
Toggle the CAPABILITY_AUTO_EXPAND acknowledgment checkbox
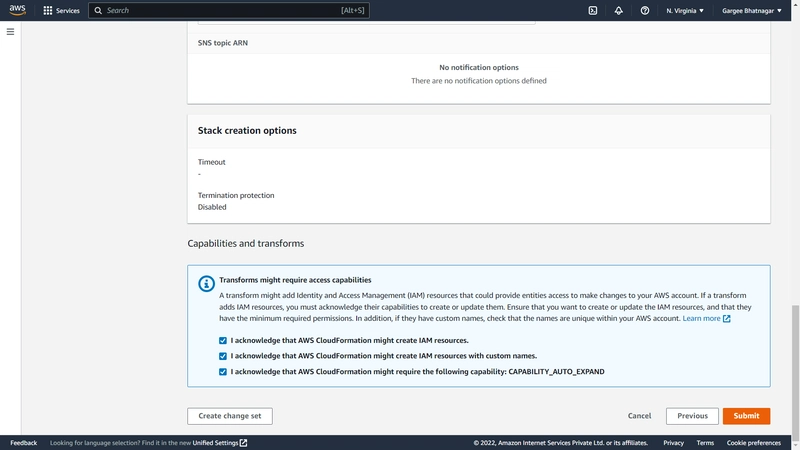point(223,372)
